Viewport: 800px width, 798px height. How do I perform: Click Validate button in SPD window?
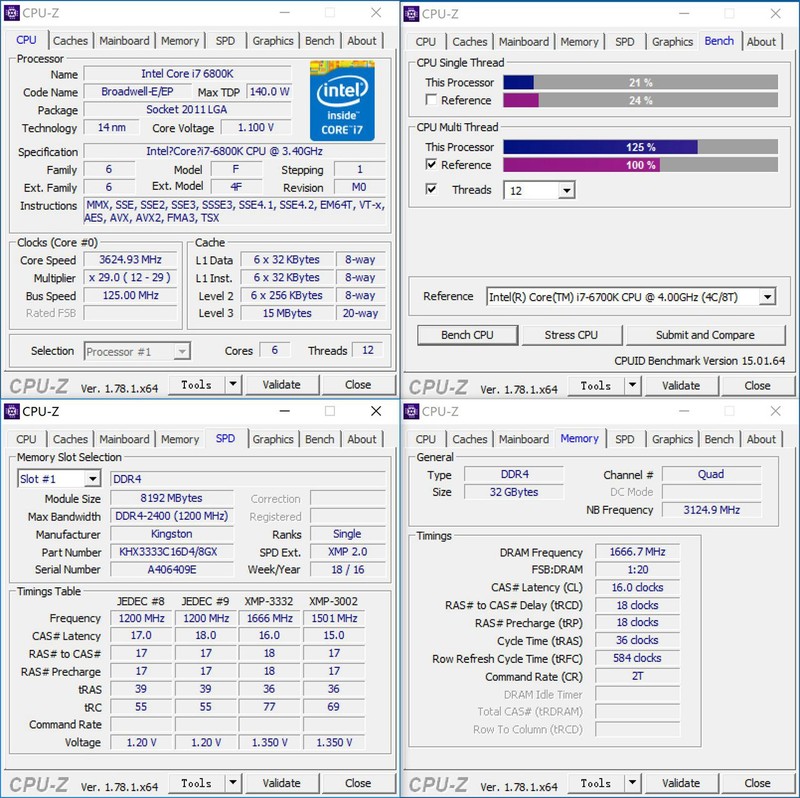click(282, 783)
